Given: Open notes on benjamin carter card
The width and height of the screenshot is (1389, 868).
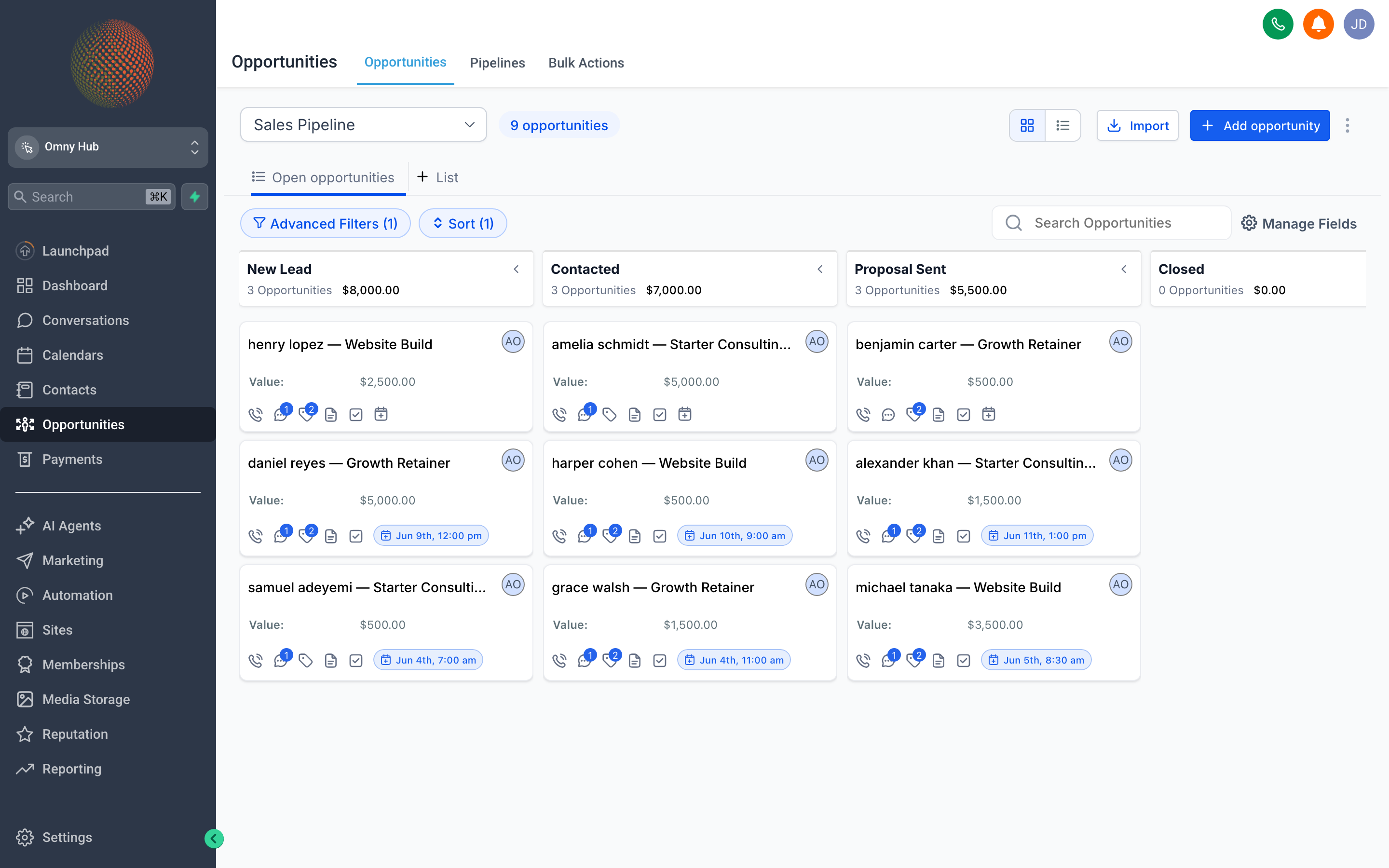Looking at the screenshot, I should tap(939, 415).
